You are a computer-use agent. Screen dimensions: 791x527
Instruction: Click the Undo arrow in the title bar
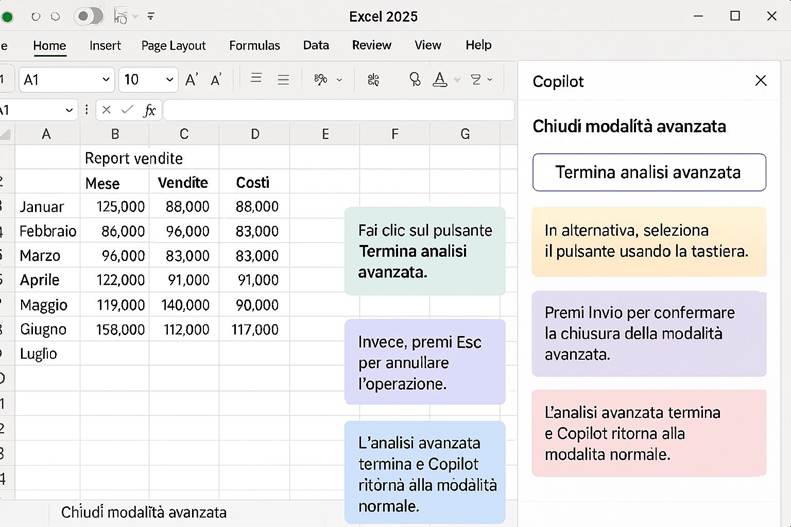[x=35, y=17]
